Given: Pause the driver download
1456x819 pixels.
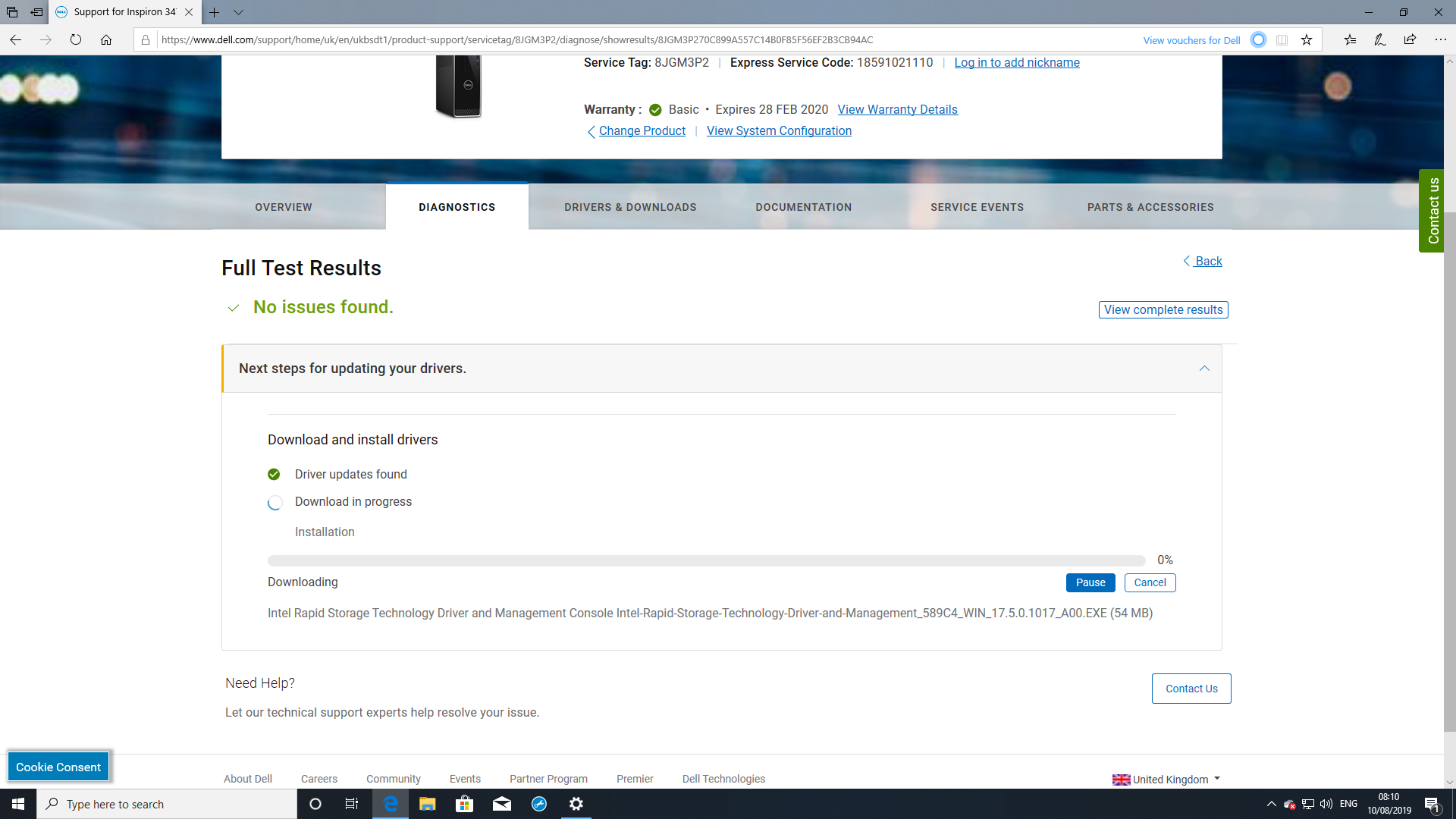Looking at the screenshot, I should [1090, 582].
